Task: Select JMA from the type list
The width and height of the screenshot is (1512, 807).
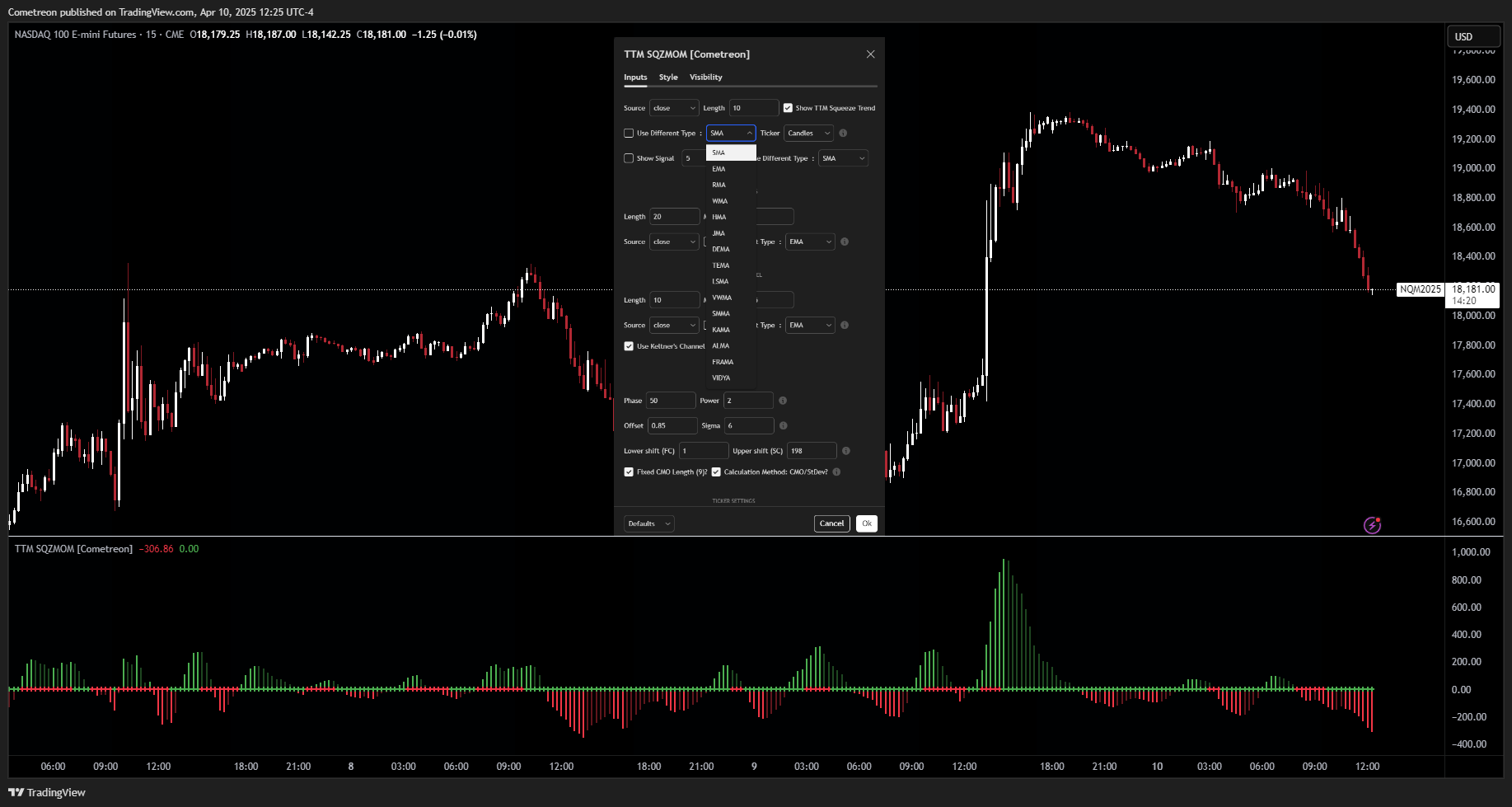Action: (x=731, y=233)
